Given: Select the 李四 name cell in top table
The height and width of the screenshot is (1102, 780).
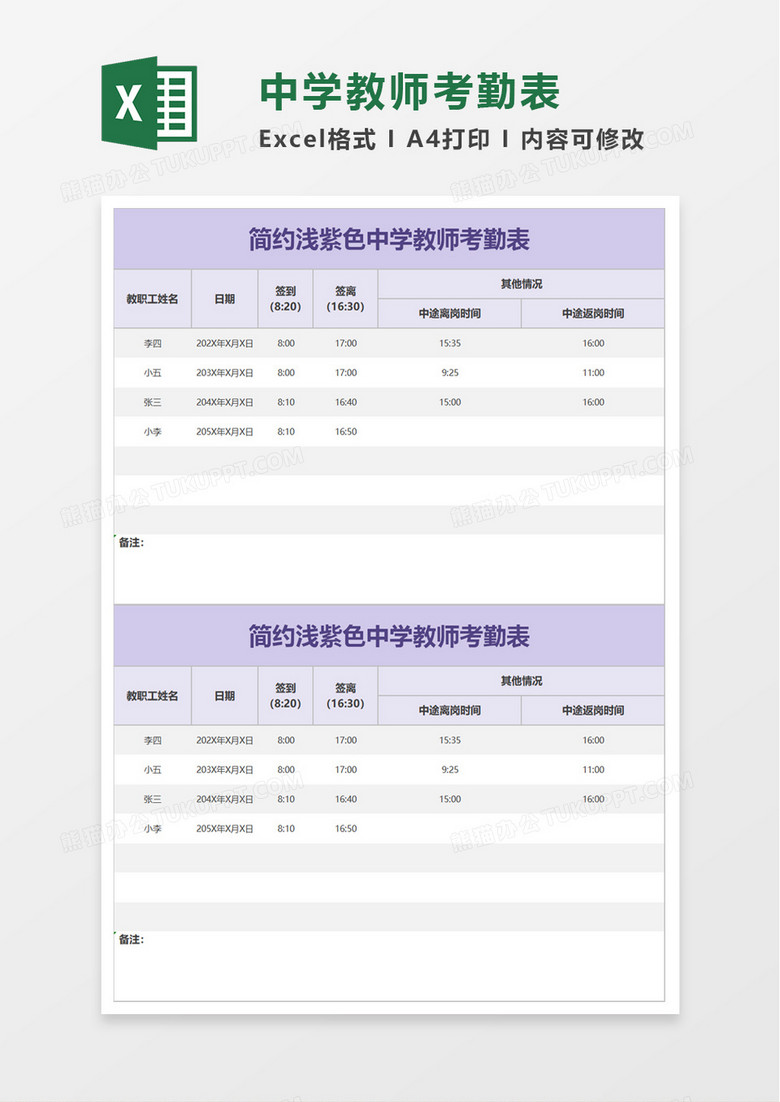Looking at the screenshot, I should (152, 343).
